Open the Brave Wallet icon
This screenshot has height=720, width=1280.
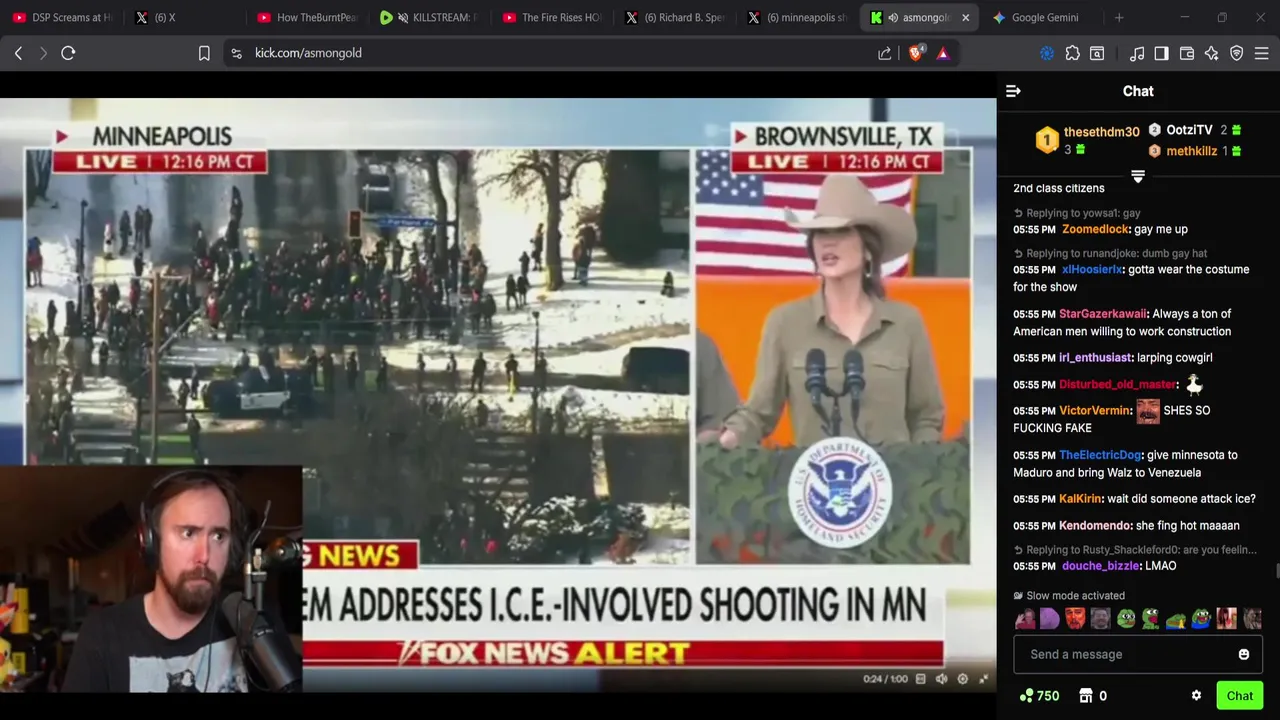[1187, 53]
